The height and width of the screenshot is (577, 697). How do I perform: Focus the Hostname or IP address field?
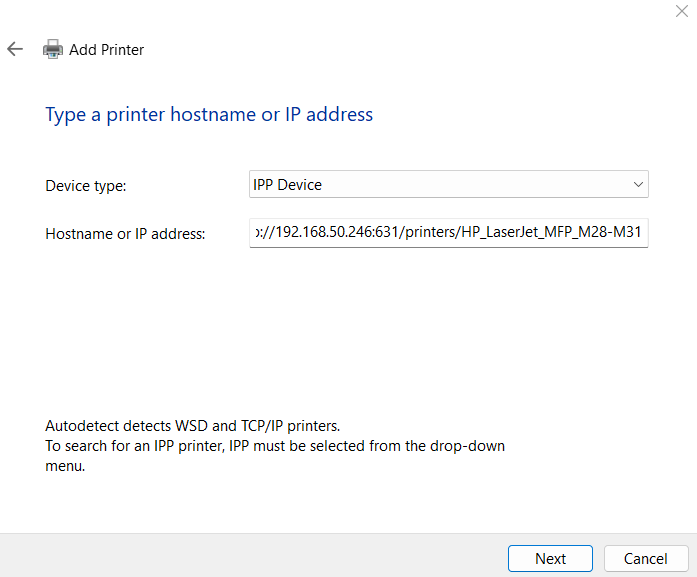tap(448, 233)
